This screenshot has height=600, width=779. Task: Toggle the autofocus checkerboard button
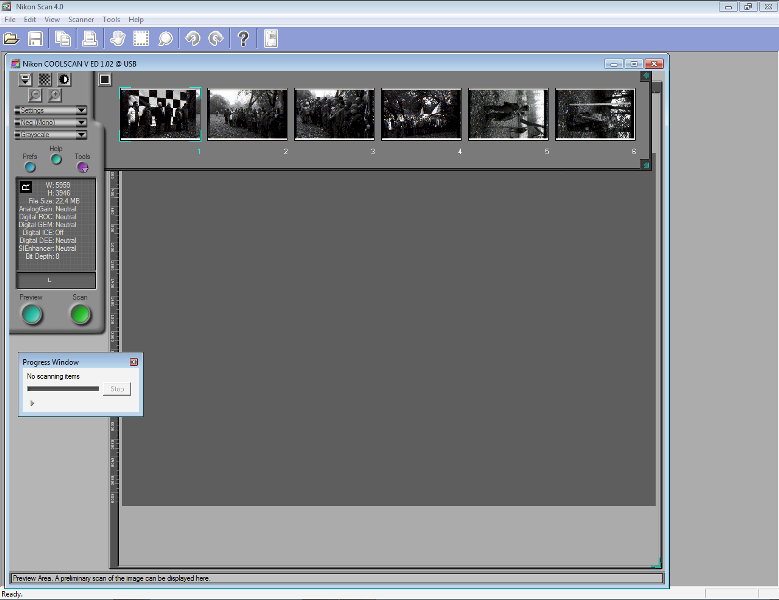click(45, 79)
